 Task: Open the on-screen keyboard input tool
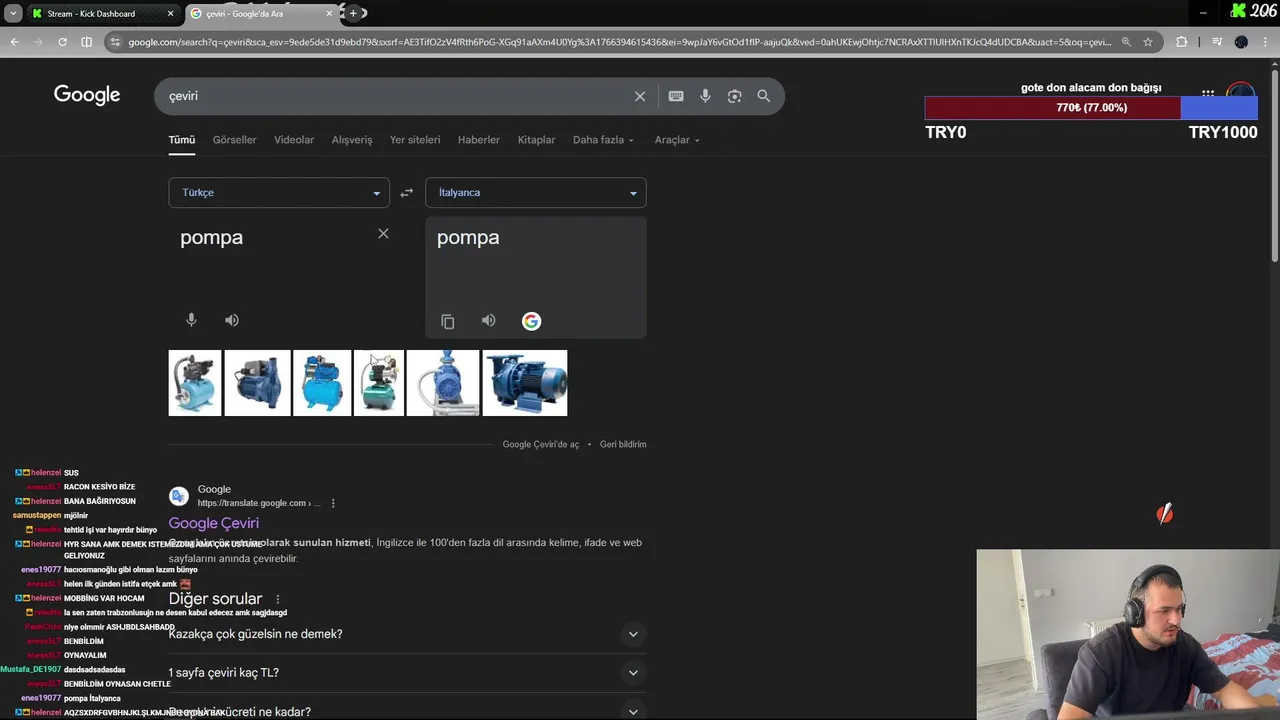coord(676,96)
